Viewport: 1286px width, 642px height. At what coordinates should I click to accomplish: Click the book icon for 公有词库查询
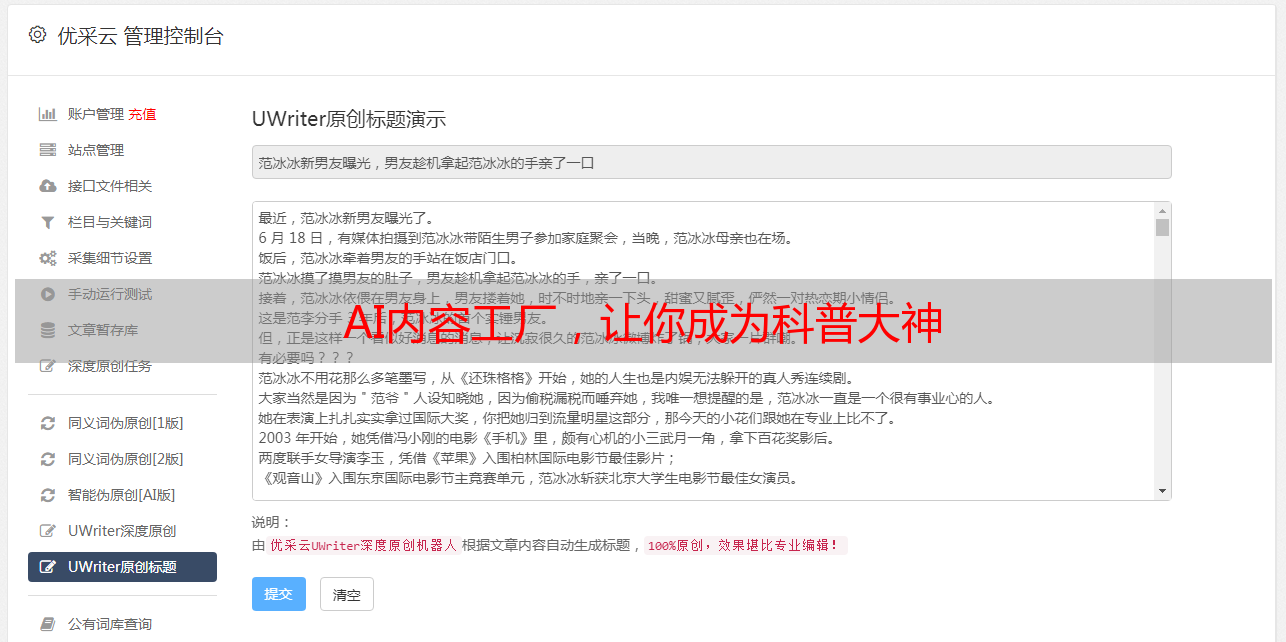[47, 624]
